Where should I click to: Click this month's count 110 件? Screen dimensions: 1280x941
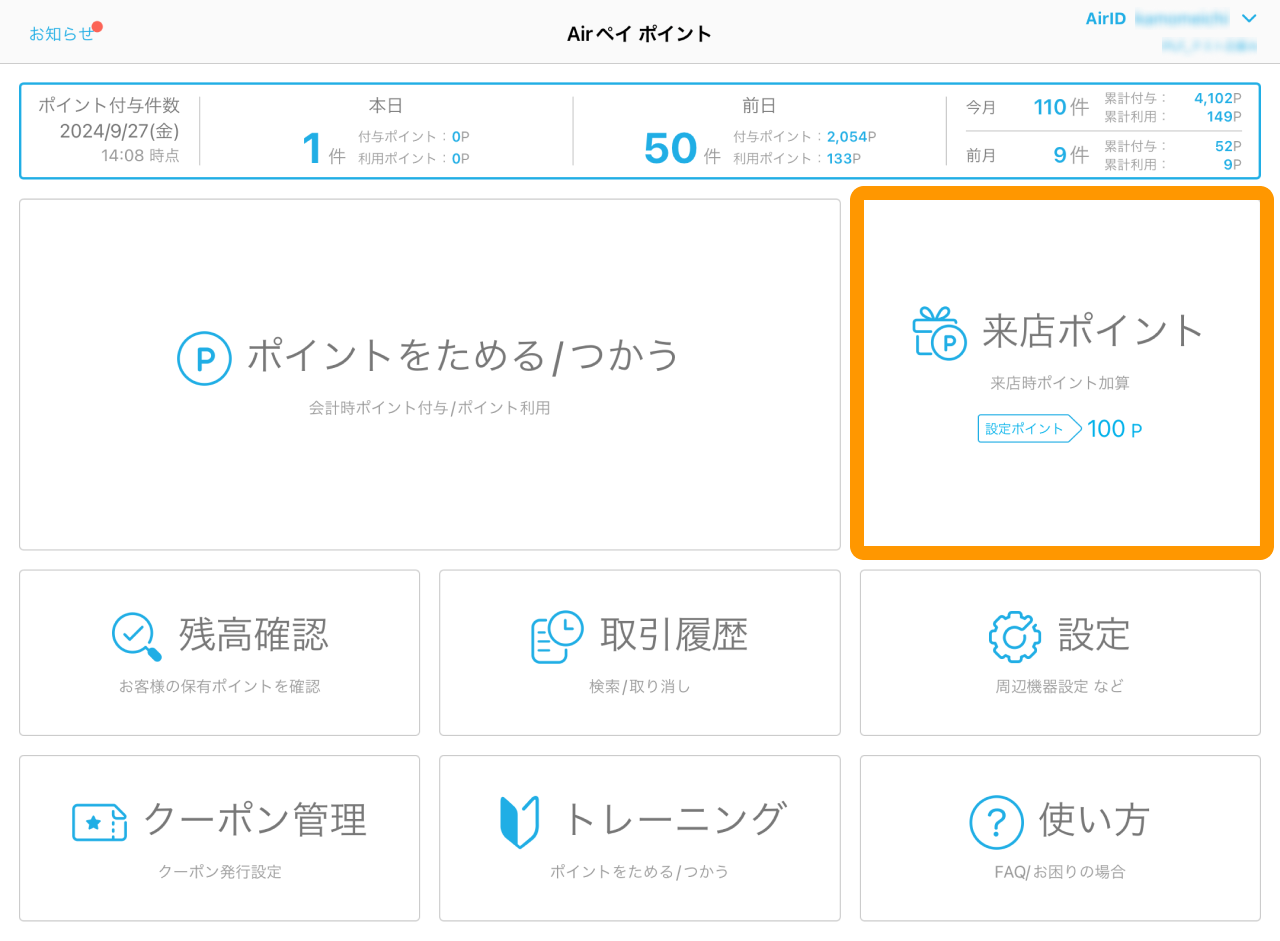point(1061,107)
